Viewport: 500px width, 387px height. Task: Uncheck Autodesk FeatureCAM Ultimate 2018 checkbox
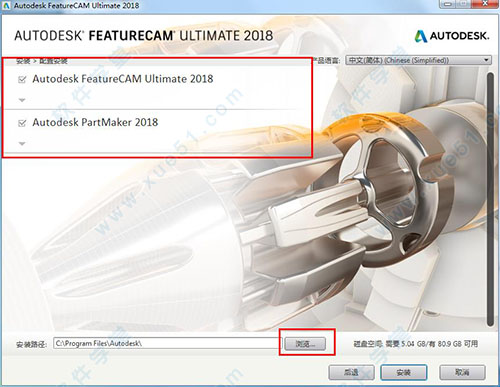pos(22,80)
